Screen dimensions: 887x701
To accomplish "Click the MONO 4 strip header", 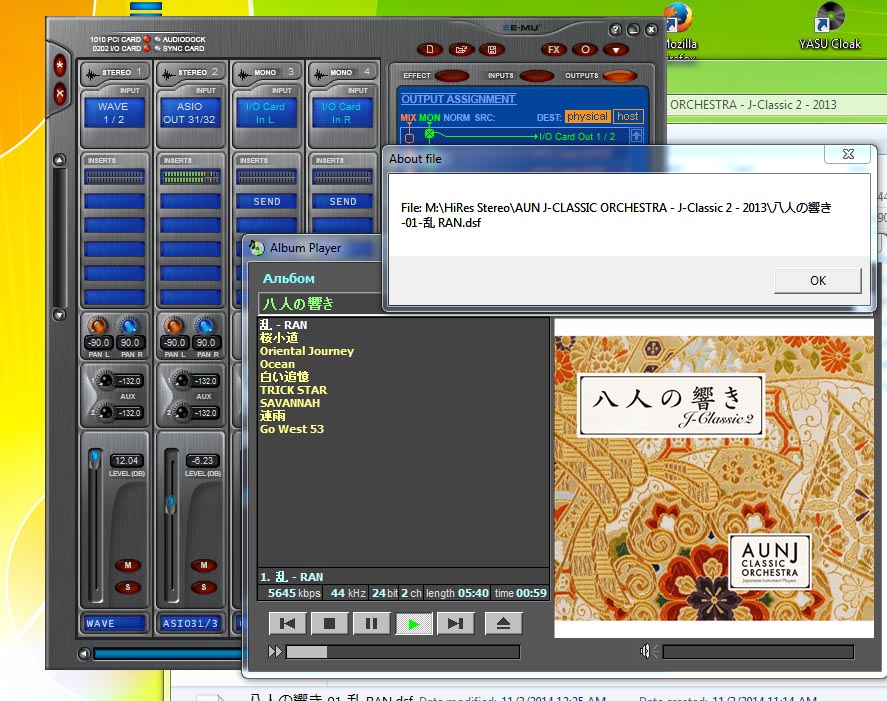I will pos(343,72).
